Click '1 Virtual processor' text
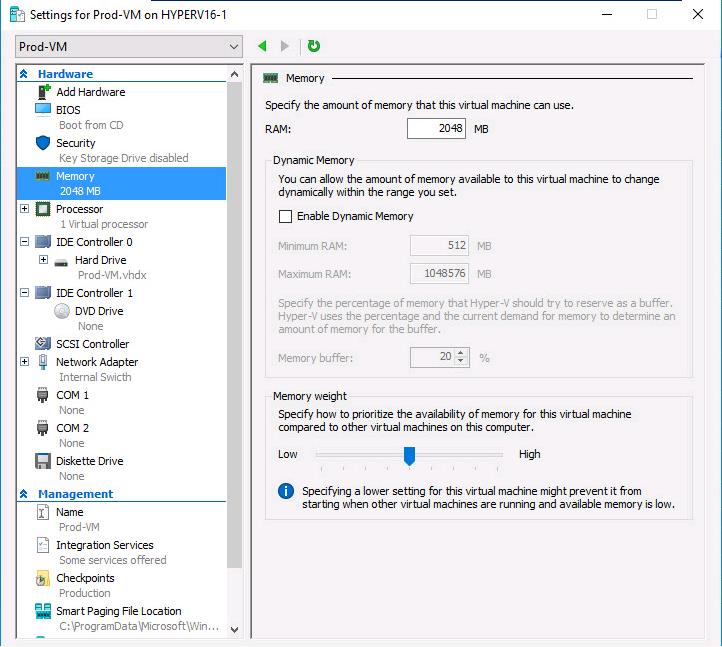Viewport: 722px width, 647px height. pyautogui.click(x=104, y=224)
